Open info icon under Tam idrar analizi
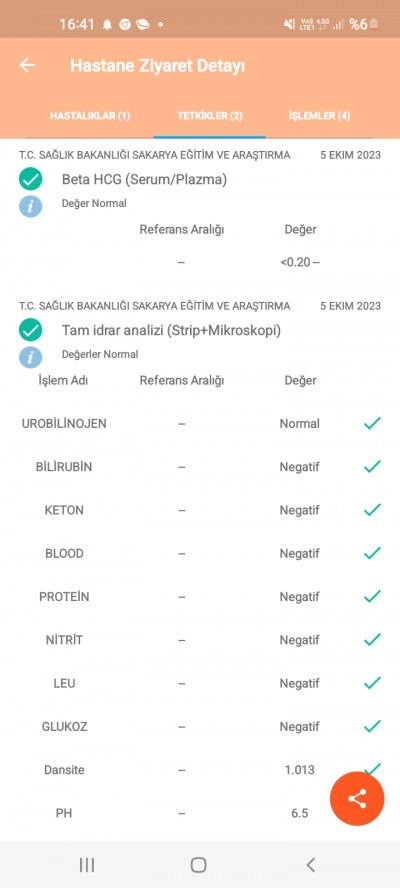The height and width of the screenshot is (888, 400). [31, 357]
